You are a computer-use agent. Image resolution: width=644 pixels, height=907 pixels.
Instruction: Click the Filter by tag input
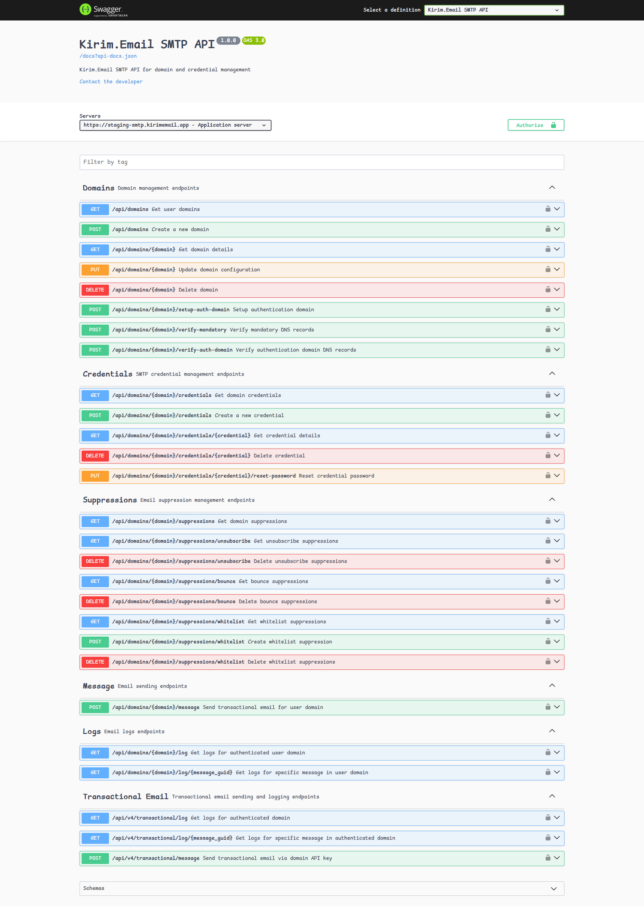coord(322,162)
